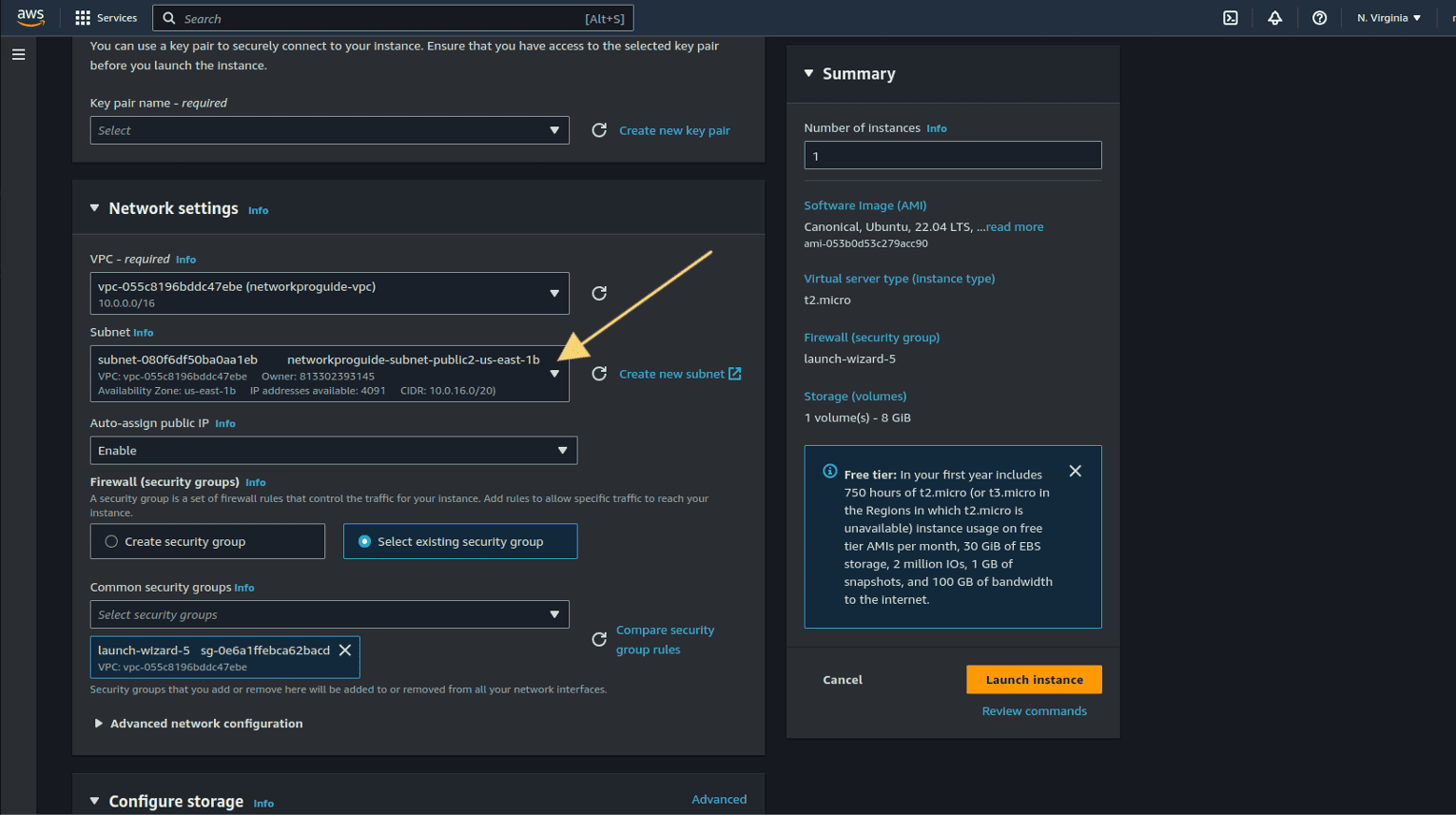This screenshot has height=815, width=1456.
Task: Open Create new key pair link
Action: pos(674,130)
